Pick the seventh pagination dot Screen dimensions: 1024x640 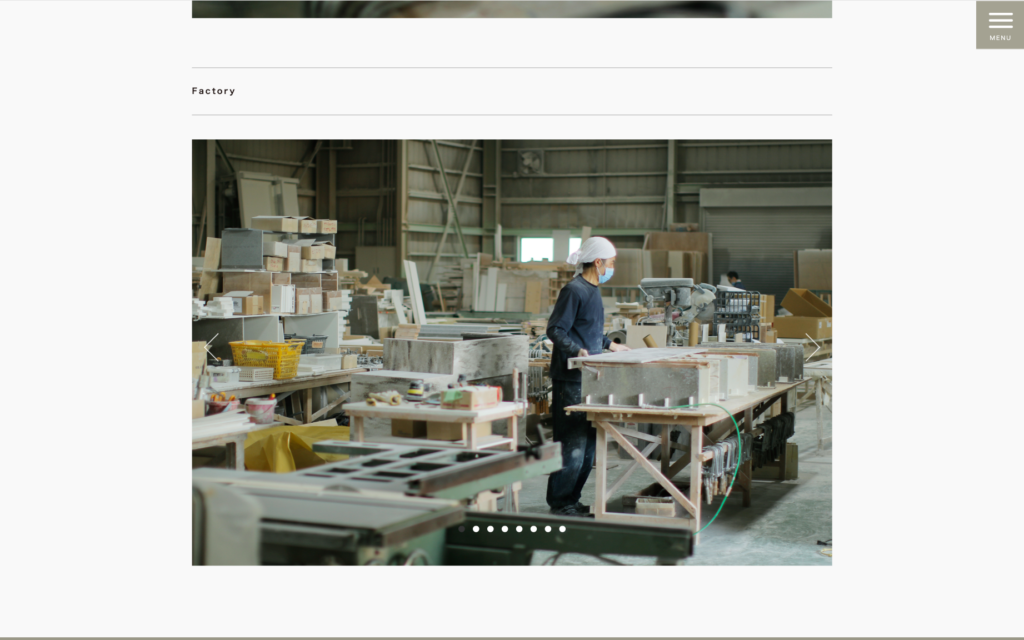click(x=548, y=529)
